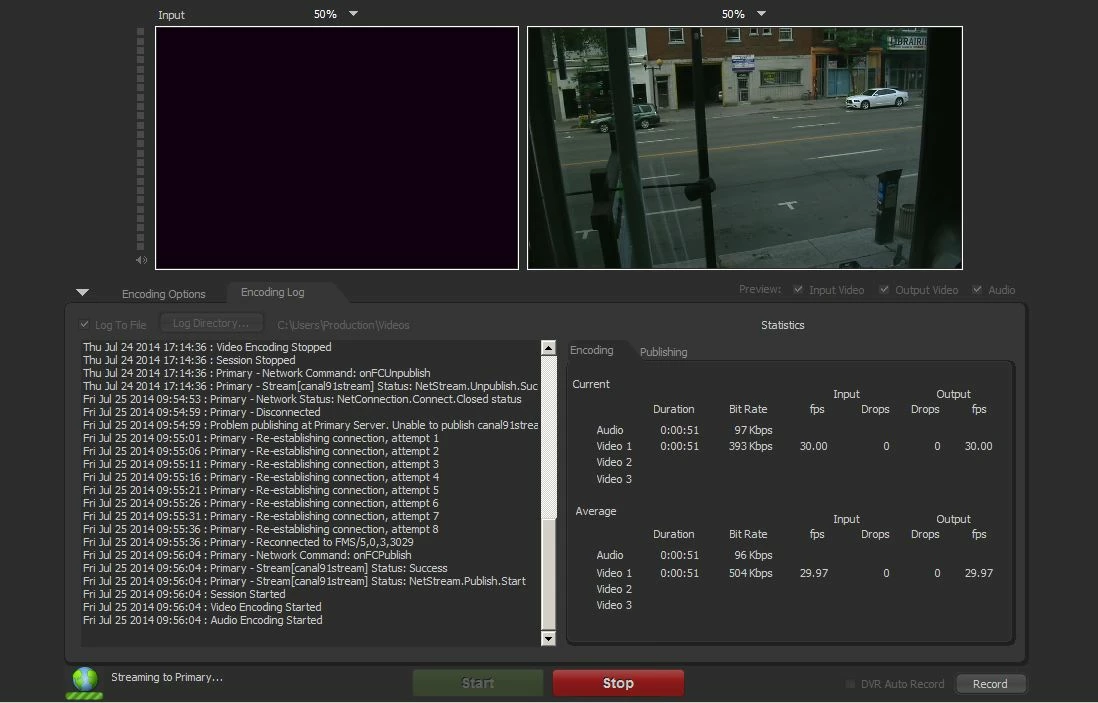
Task: Click the average audio bit rate 96 Kbps
Action: tap(753, 555)
